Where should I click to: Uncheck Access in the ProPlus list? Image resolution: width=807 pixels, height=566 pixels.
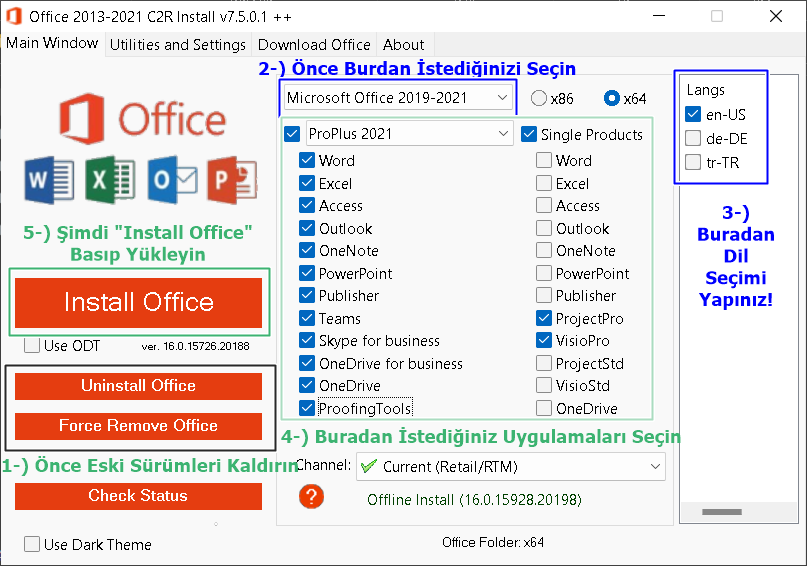307,206
